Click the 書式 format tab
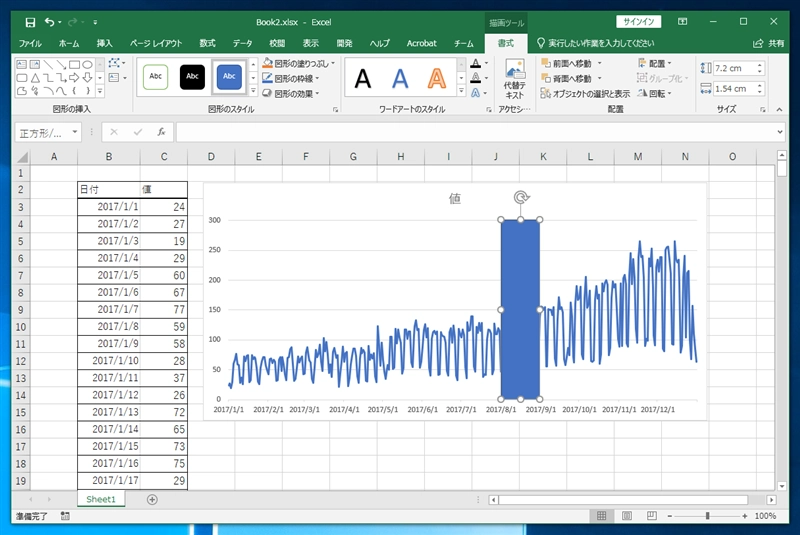Viewport: 800px width, 535px height. pyautogui.click(x=506, y=43)
